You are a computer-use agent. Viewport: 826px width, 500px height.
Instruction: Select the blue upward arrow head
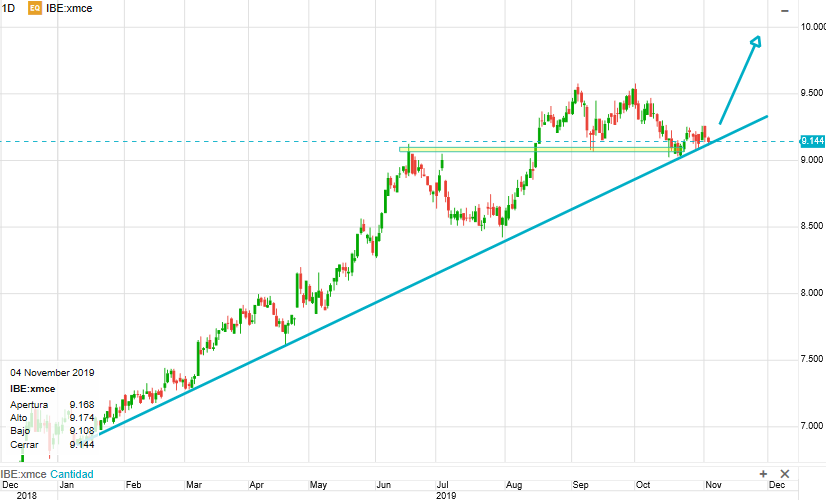tap(755, 42)
